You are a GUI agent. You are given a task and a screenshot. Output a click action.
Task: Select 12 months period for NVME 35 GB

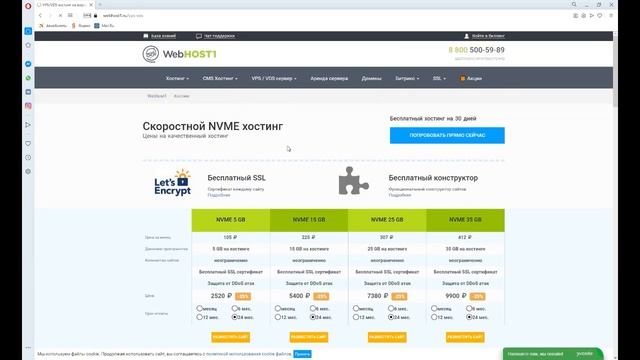[x=434, y=317]
